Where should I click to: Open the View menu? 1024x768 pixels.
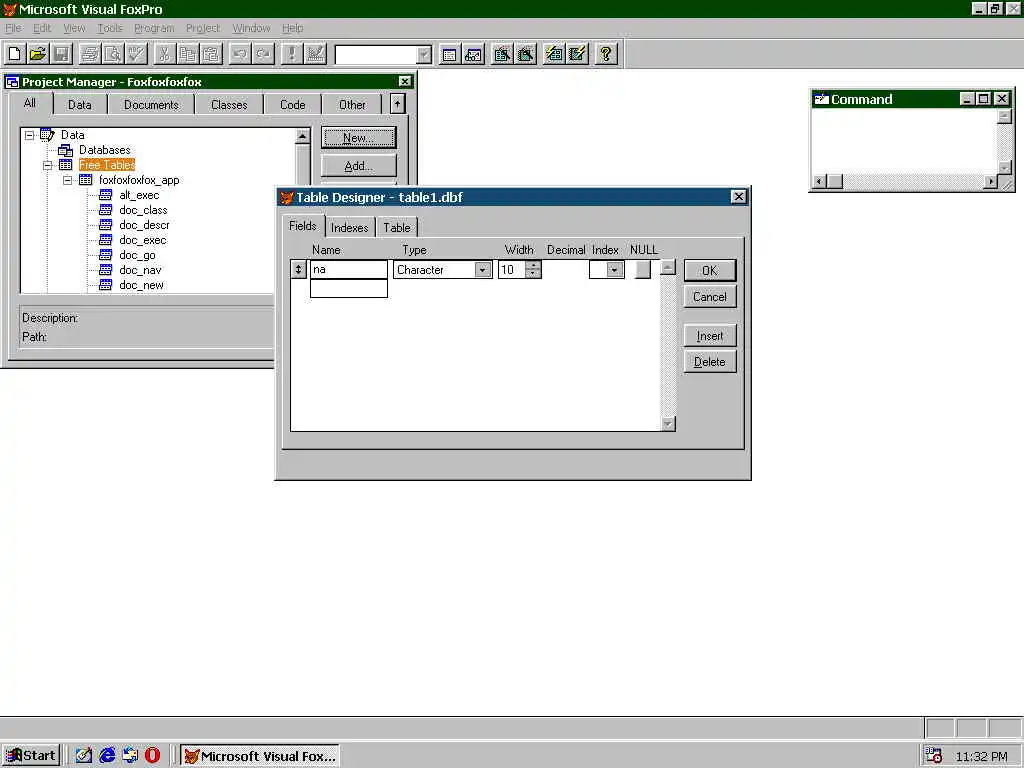tap(74, 28)
